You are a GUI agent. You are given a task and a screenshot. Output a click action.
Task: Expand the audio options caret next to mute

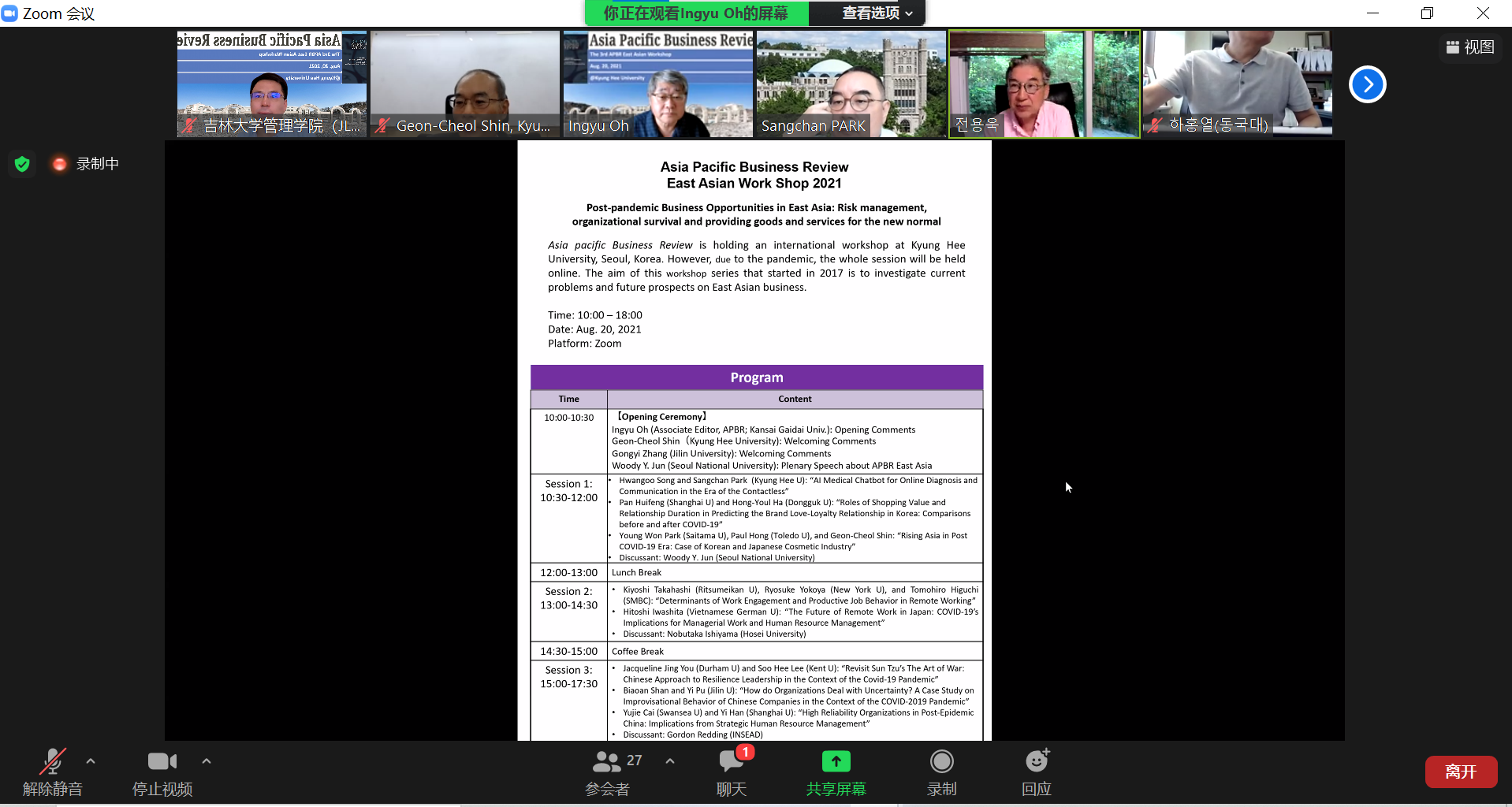point(91,761)
